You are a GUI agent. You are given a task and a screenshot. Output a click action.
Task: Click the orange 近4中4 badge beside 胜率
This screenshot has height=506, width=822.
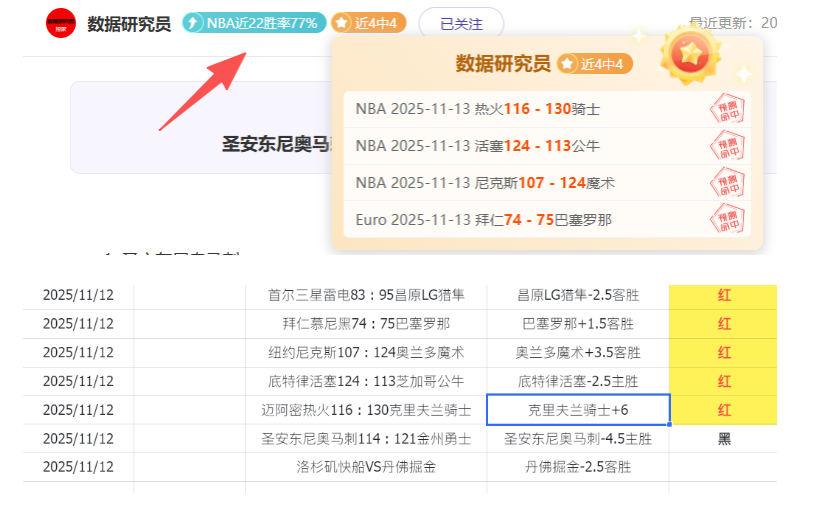tap(368, 23)
